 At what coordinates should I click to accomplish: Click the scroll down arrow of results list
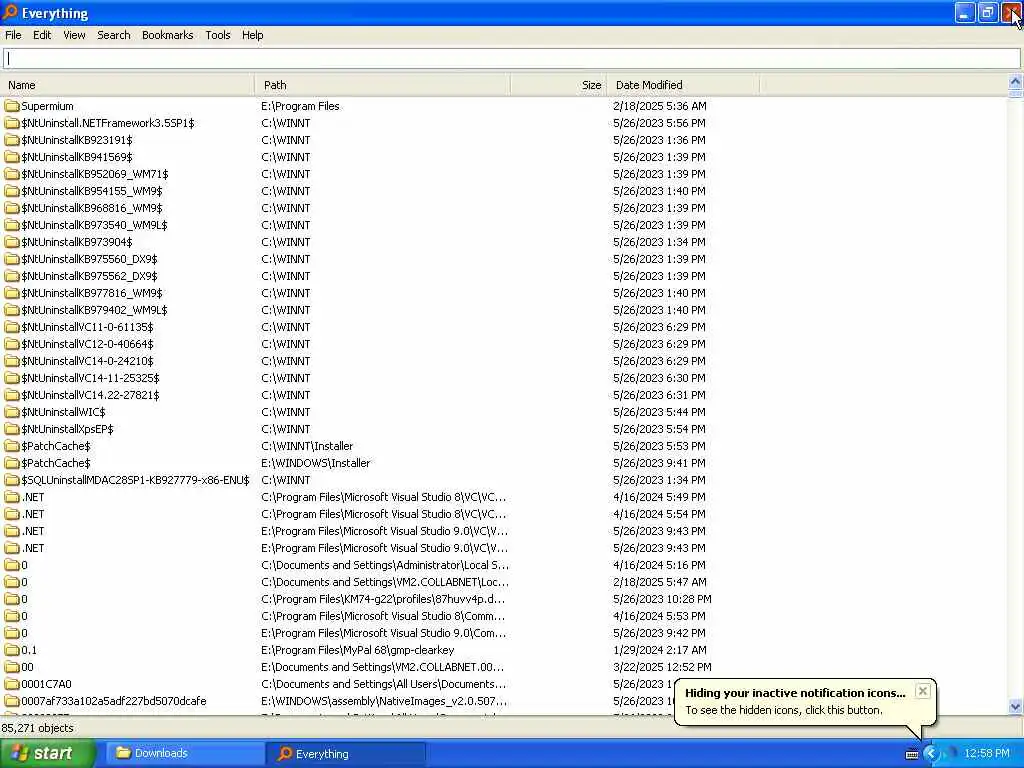pyautogui.click(x=1015, y=707)
